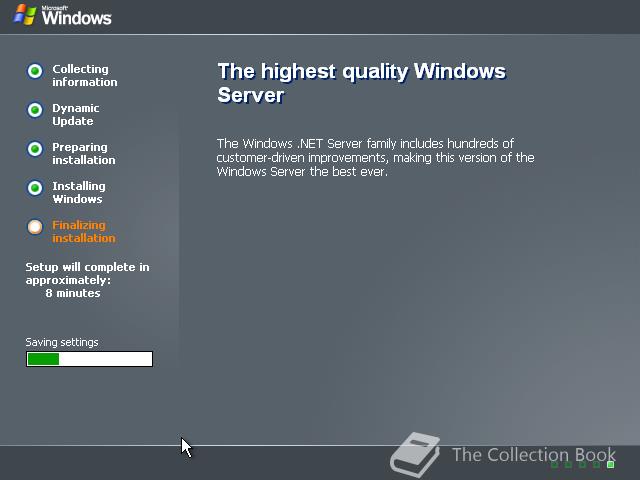The height and width of the screenshot is (480, 640).
Task: Click The highest quality Windows Server heading
Action: [362, 83]
